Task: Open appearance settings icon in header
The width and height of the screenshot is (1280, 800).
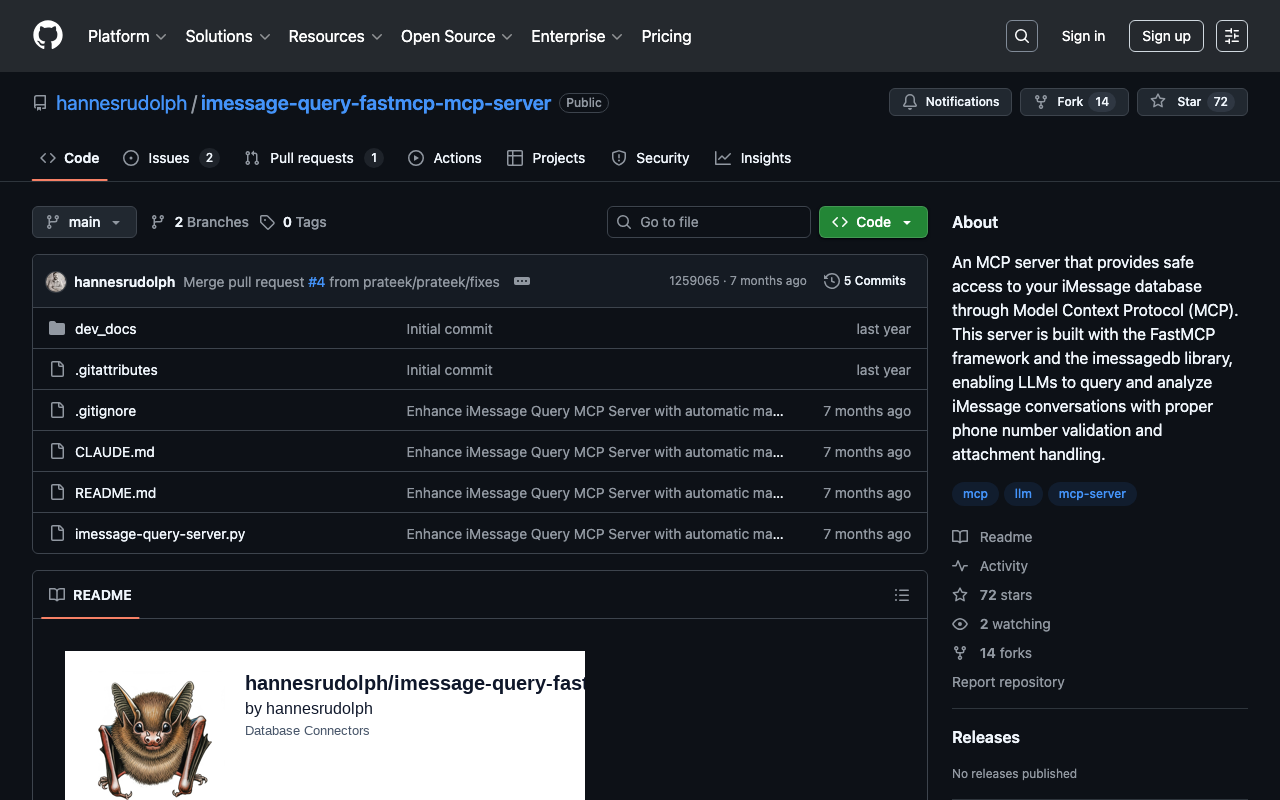Action: pyautogui.click(x=1231, y=36)
